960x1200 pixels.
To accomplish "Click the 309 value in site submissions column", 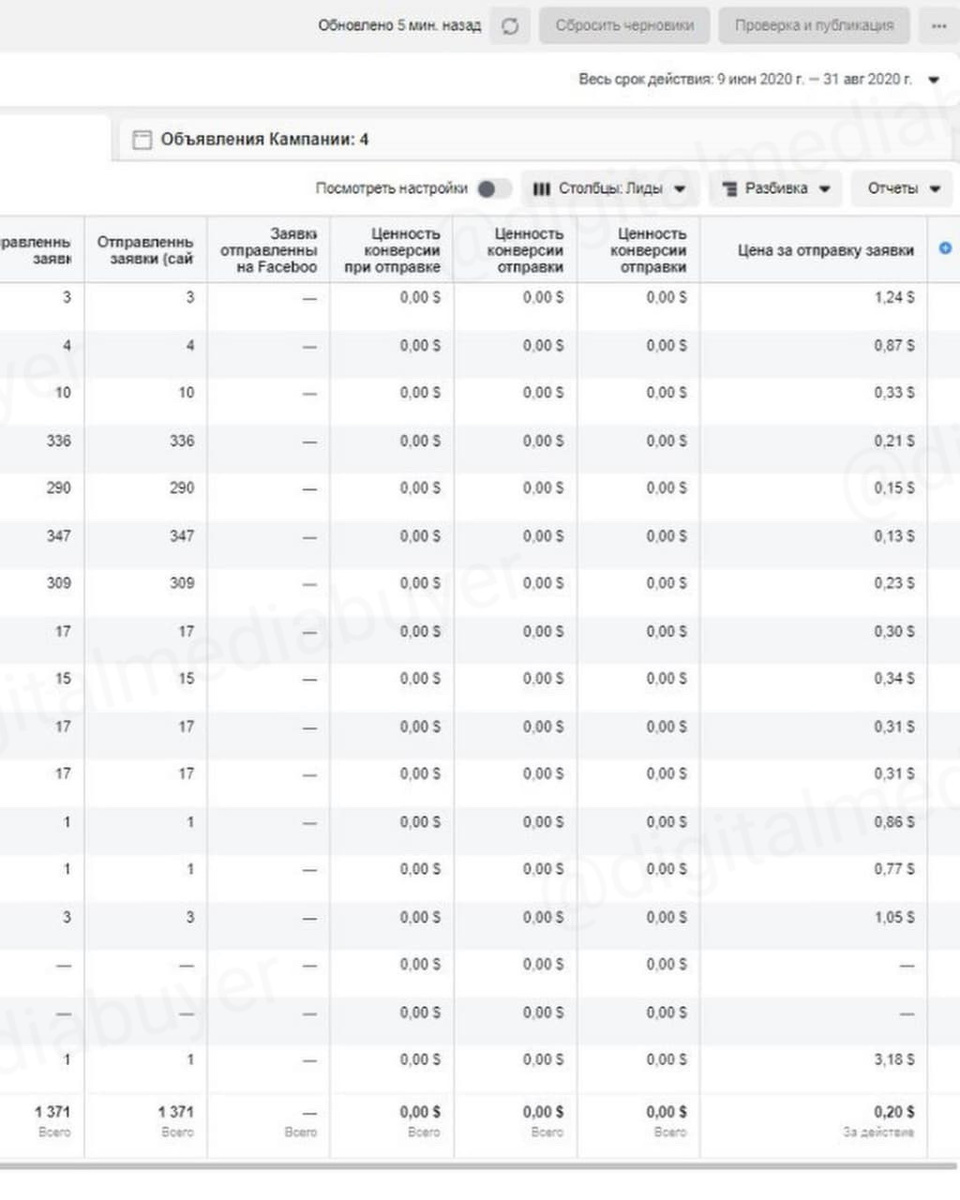I will coord(182,583).
